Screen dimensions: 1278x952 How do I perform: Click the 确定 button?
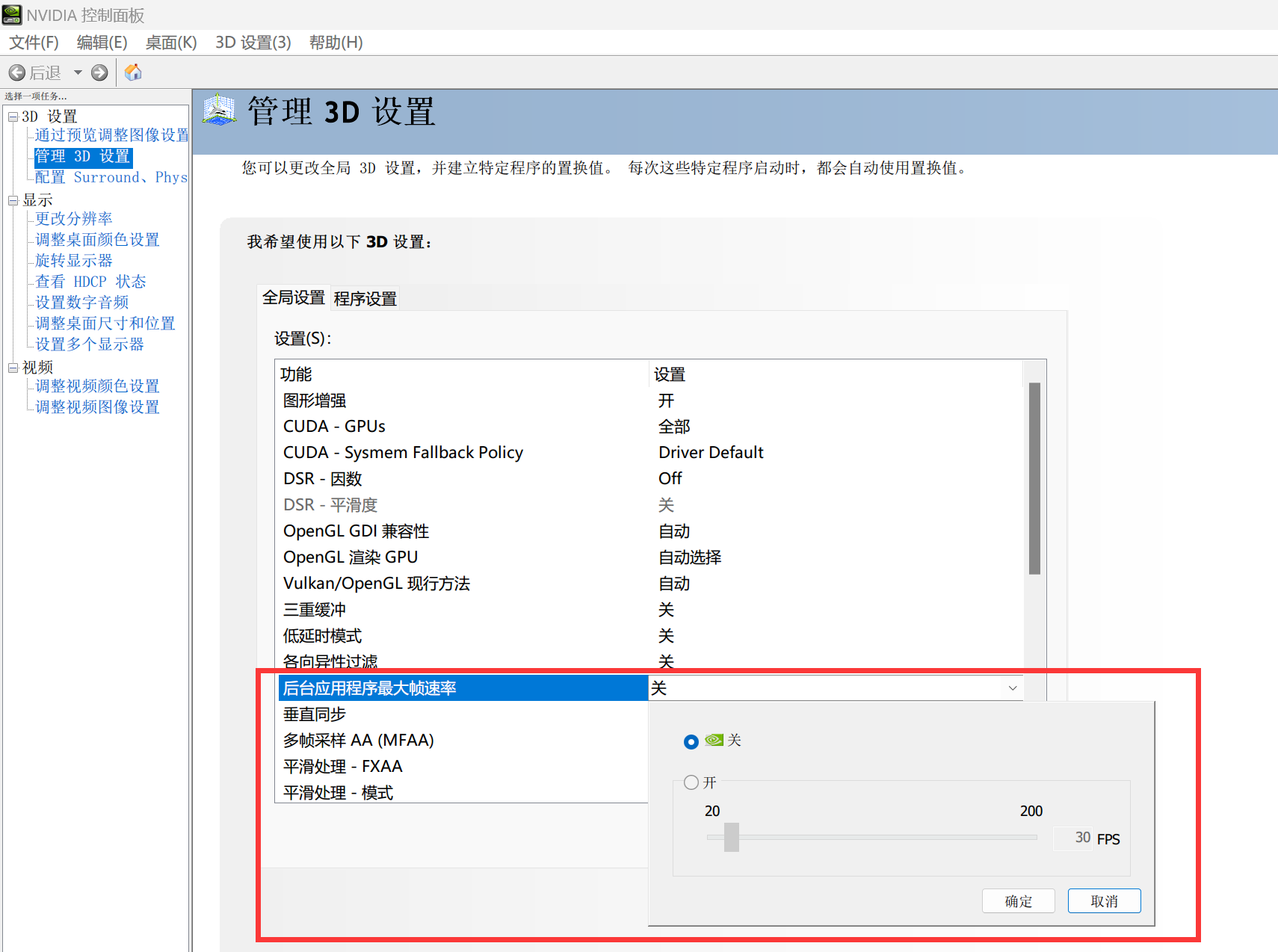(1018, 901)
